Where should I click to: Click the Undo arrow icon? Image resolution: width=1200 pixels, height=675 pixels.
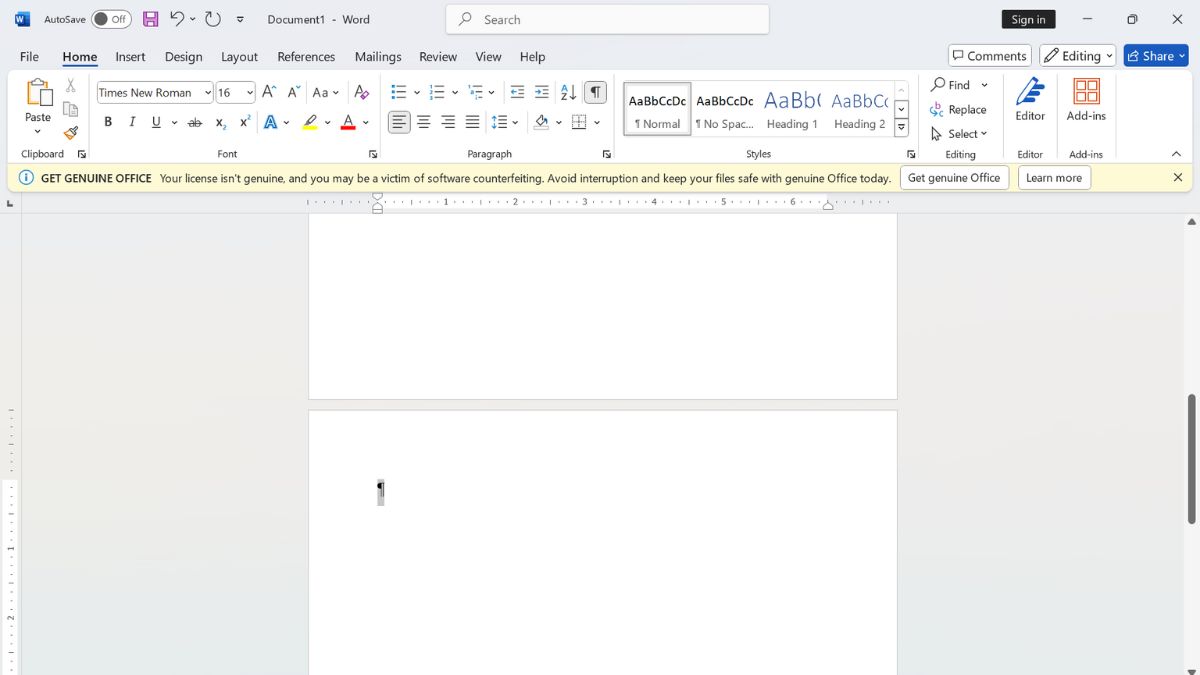pyautogui.click(x=177, y=19)
